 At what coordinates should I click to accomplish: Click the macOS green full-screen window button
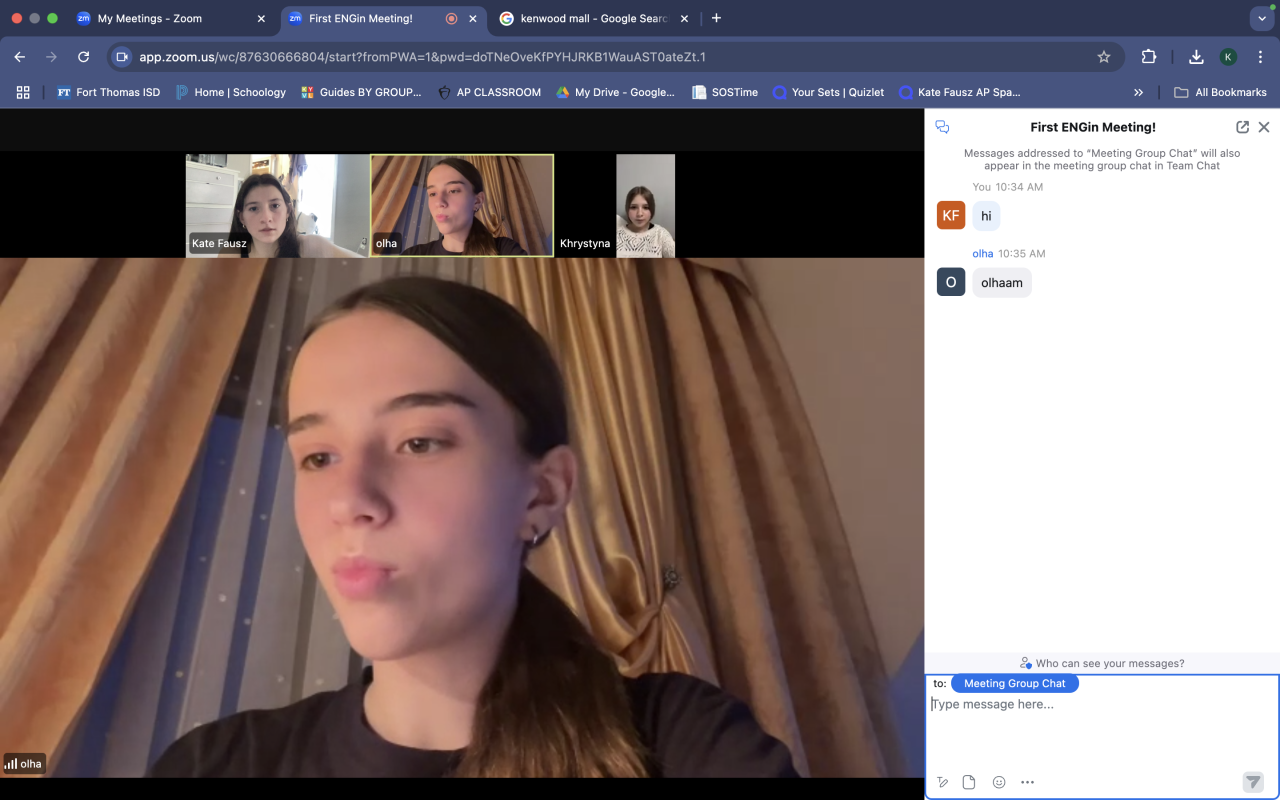(x=53, y=18)
